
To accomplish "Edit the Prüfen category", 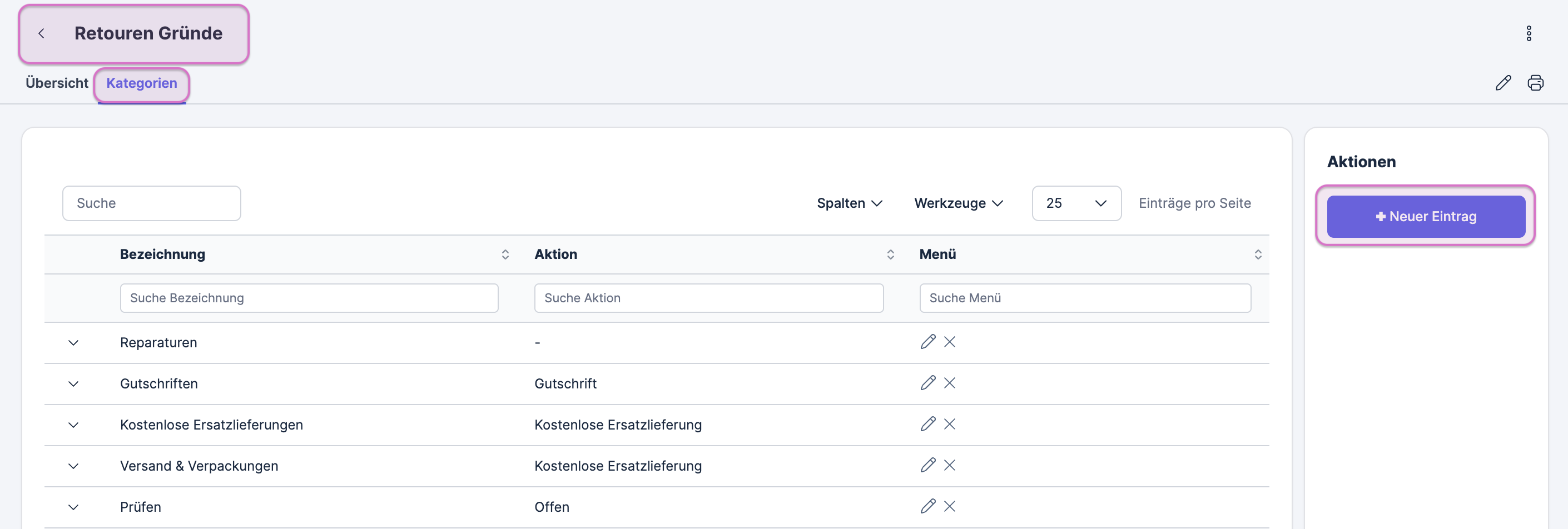I will [x=927, y=506].
